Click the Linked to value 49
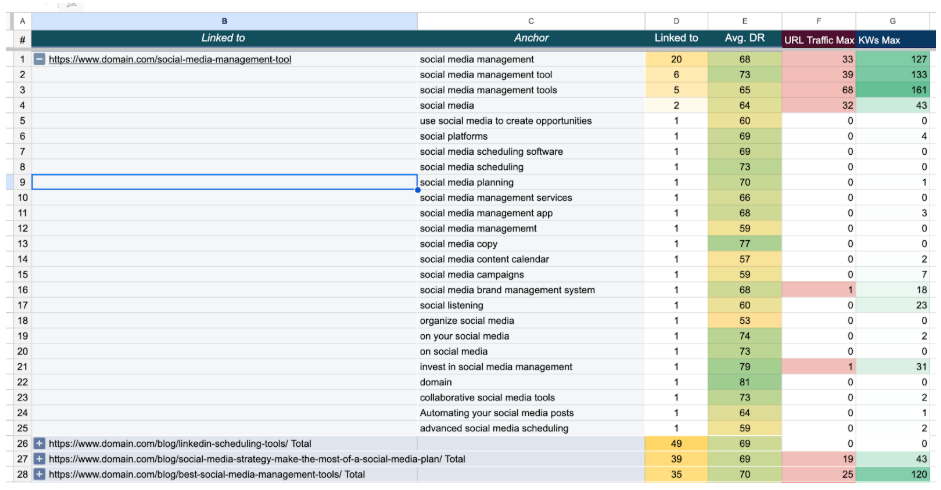This screenshot has width=941, height=490. coord(676,444)
